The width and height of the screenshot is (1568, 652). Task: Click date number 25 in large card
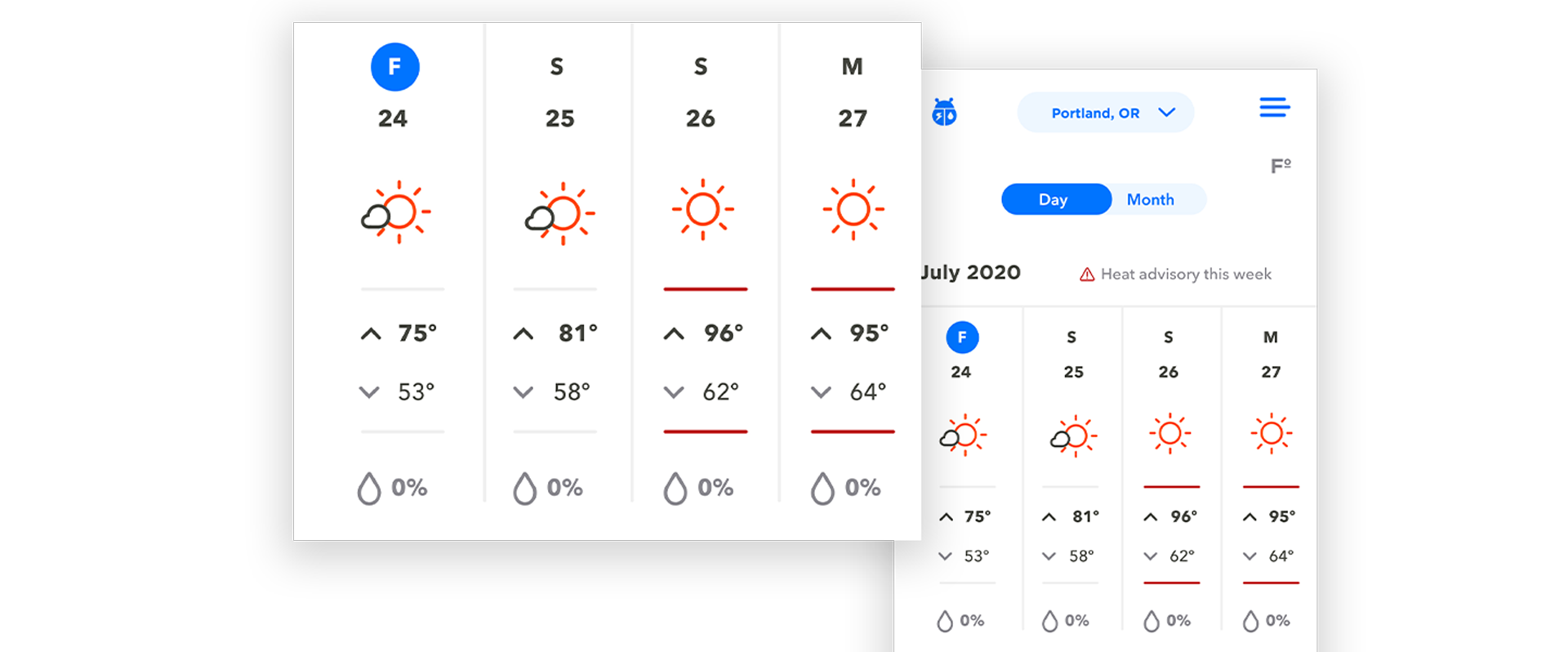pos(560,119)
